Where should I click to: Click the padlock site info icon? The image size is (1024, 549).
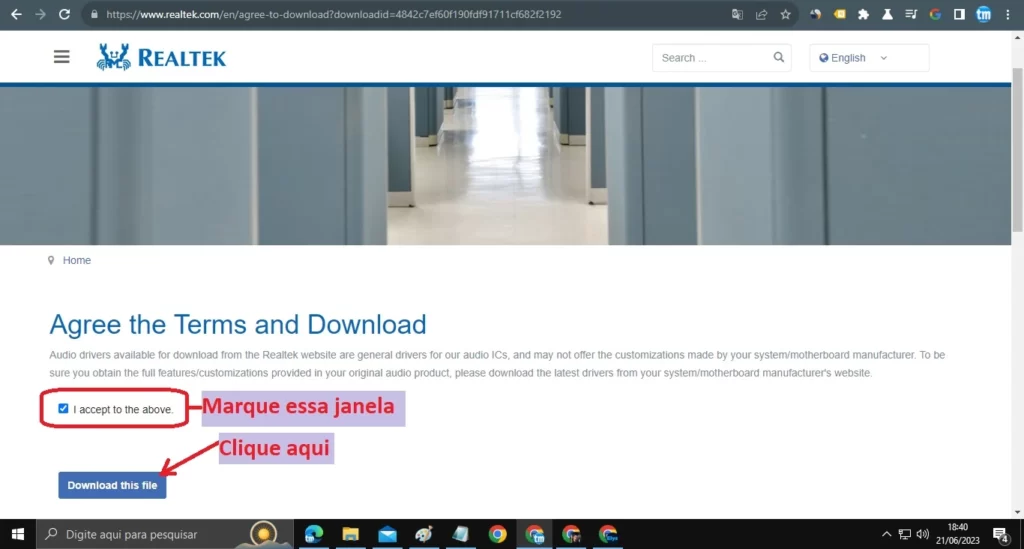[94, 14]
